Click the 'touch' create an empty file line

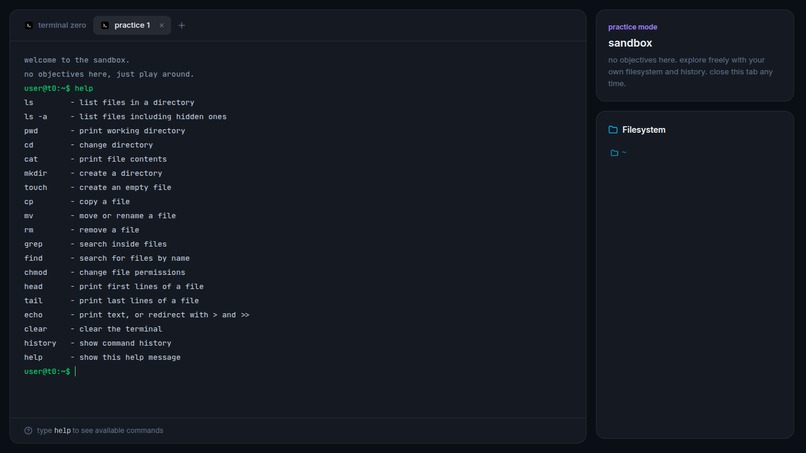tap(98, 187)
